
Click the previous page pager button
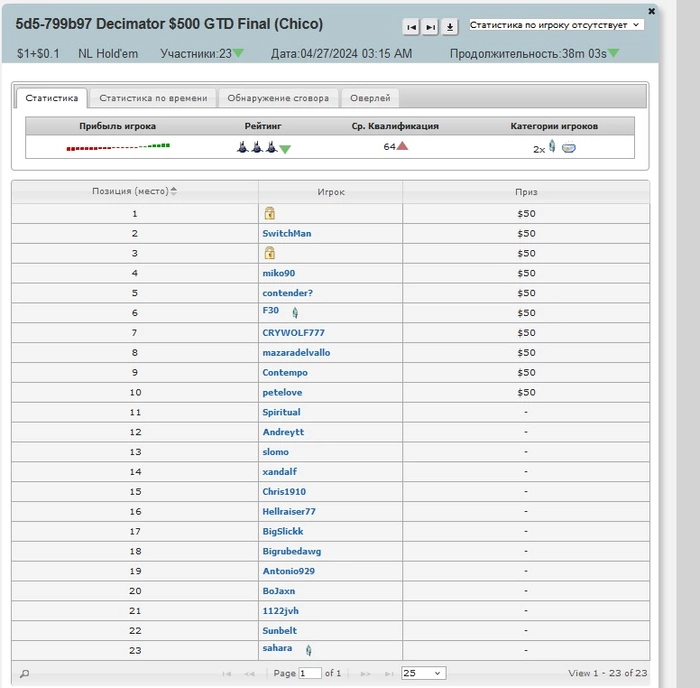tap(250, 673)
